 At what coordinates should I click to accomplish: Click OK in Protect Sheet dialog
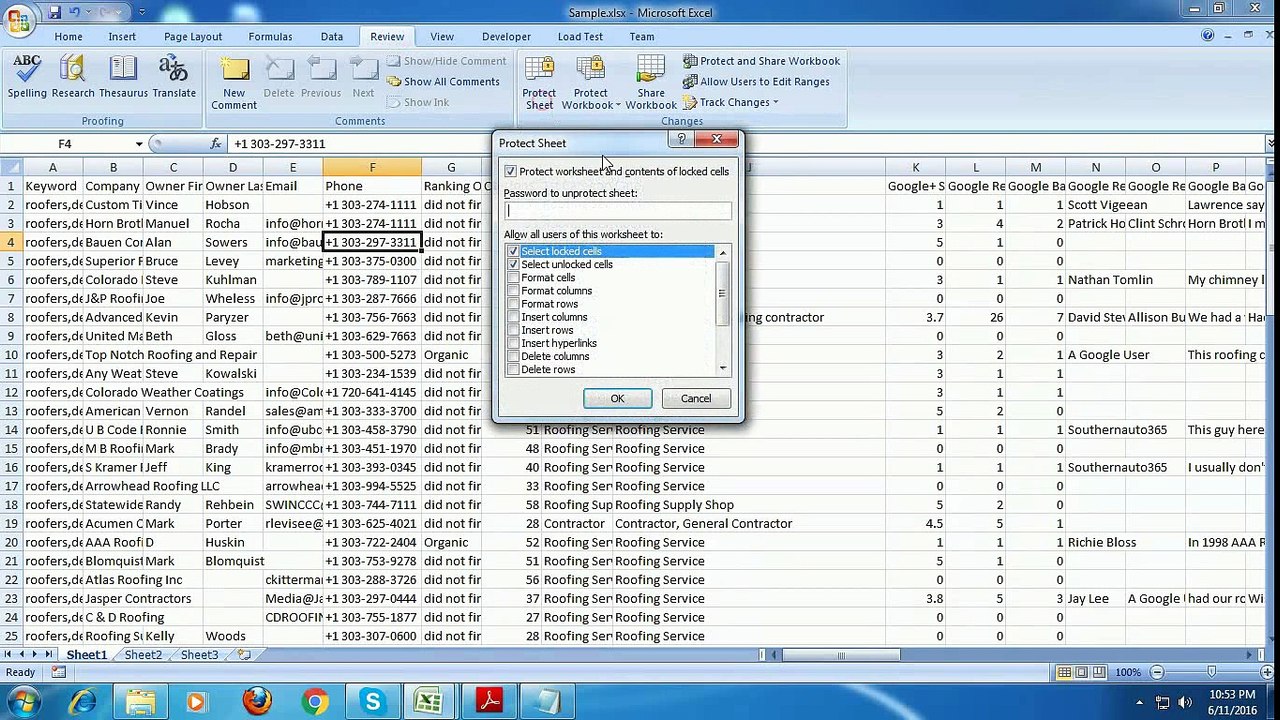point(617,399)
